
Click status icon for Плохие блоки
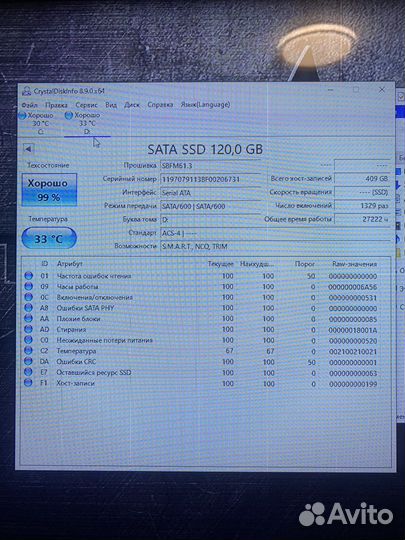[x=29, y=319]
